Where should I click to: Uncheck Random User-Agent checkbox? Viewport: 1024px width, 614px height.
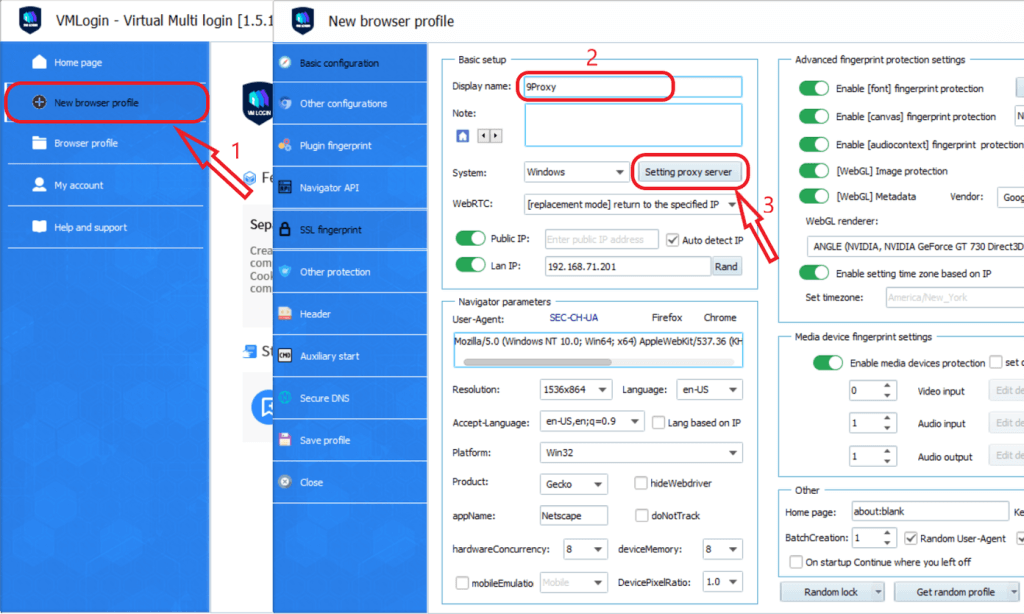coord(910,538)
